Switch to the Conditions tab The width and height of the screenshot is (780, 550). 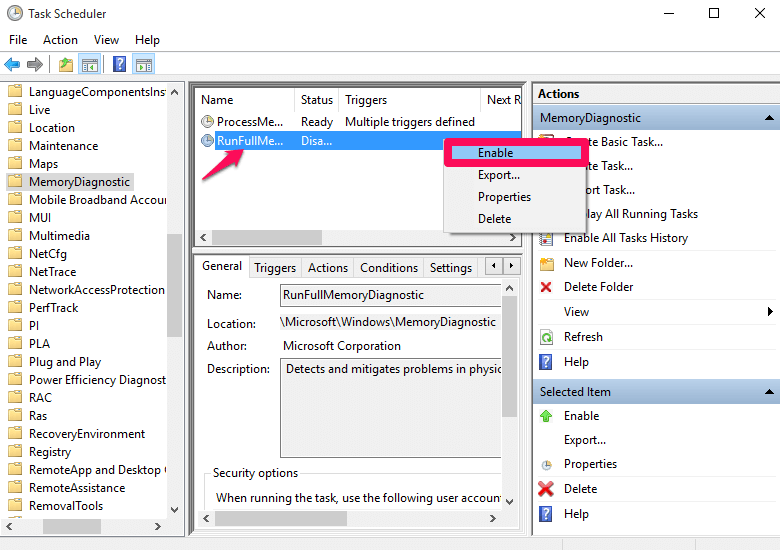pos(389,268)
